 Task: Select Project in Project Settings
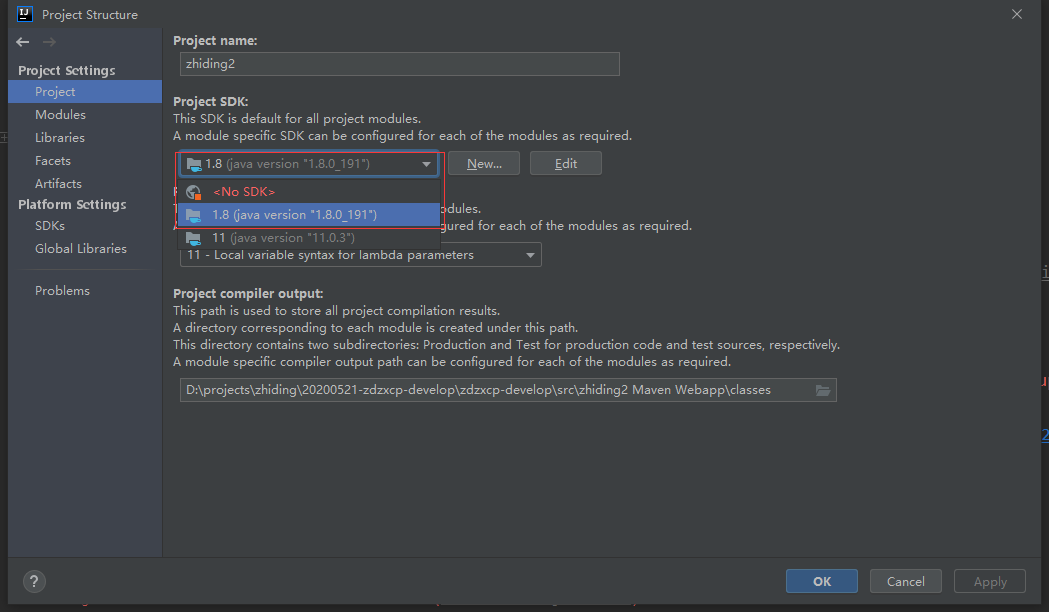point(85,92)
